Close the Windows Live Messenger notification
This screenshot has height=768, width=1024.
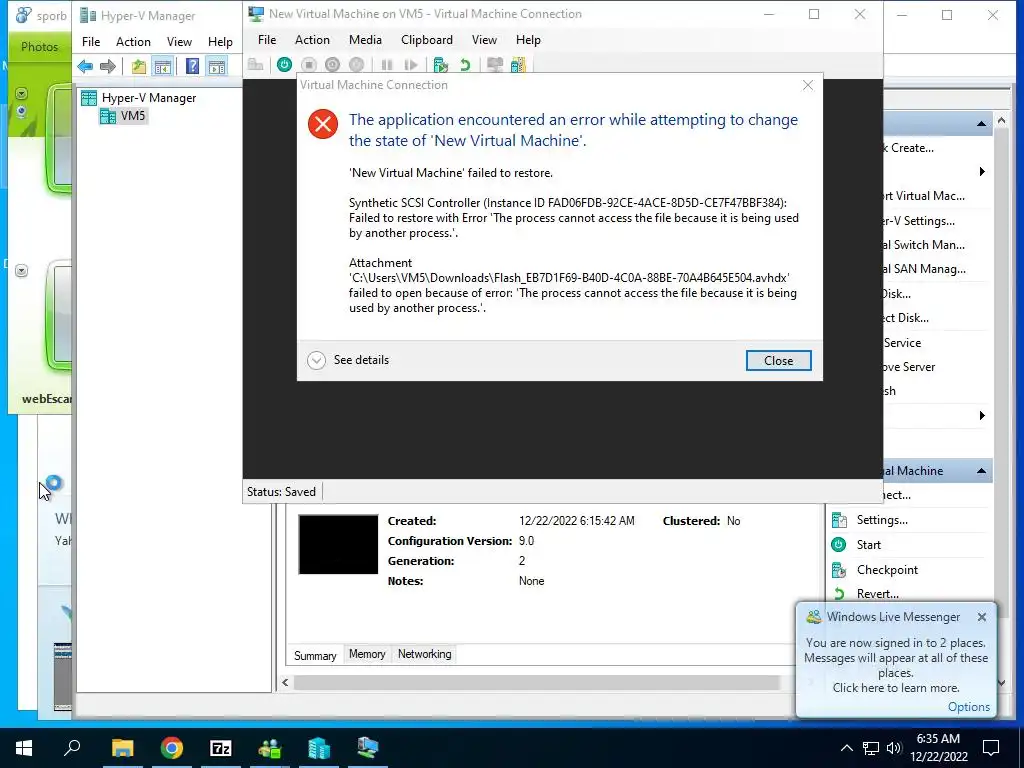point(982,617)
